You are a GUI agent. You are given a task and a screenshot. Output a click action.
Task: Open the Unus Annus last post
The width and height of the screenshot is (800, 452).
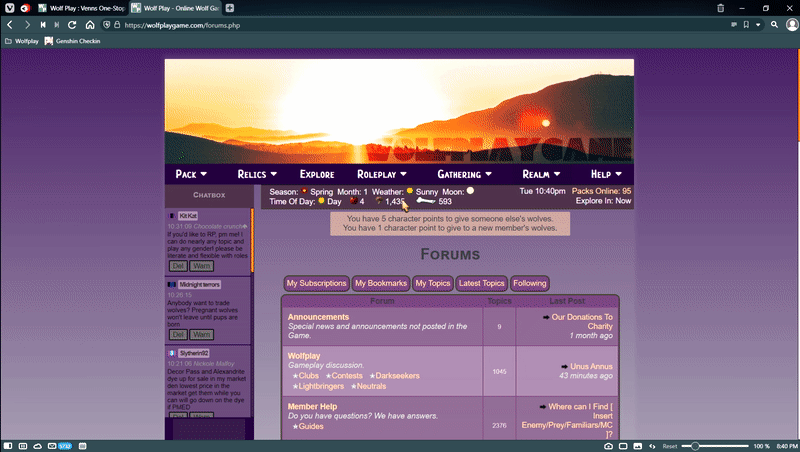tap(591, 366)
